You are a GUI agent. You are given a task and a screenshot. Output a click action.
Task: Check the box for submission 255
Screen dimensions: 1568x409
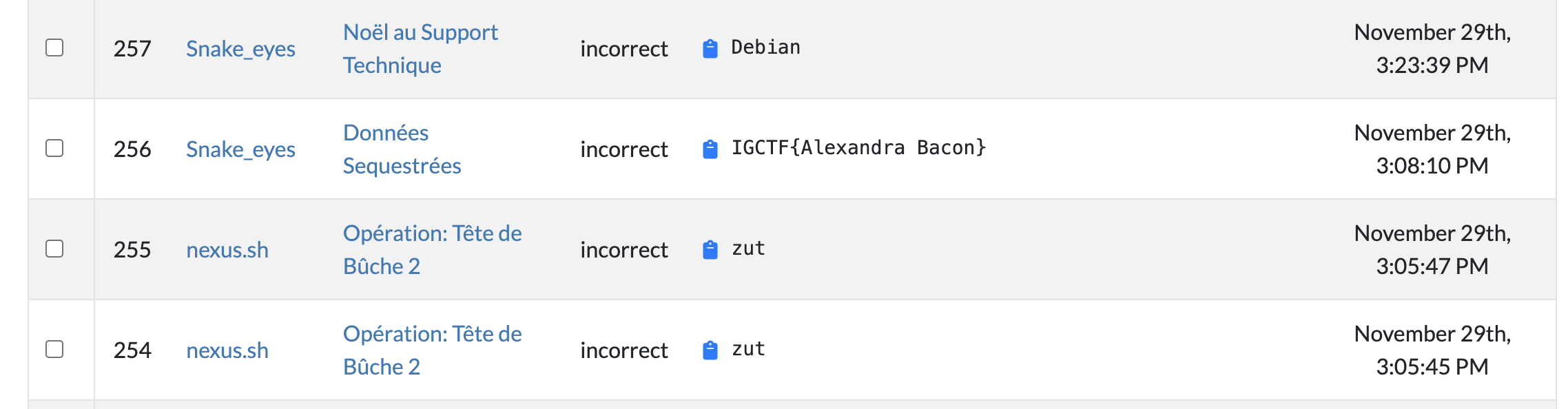(54, 249)
